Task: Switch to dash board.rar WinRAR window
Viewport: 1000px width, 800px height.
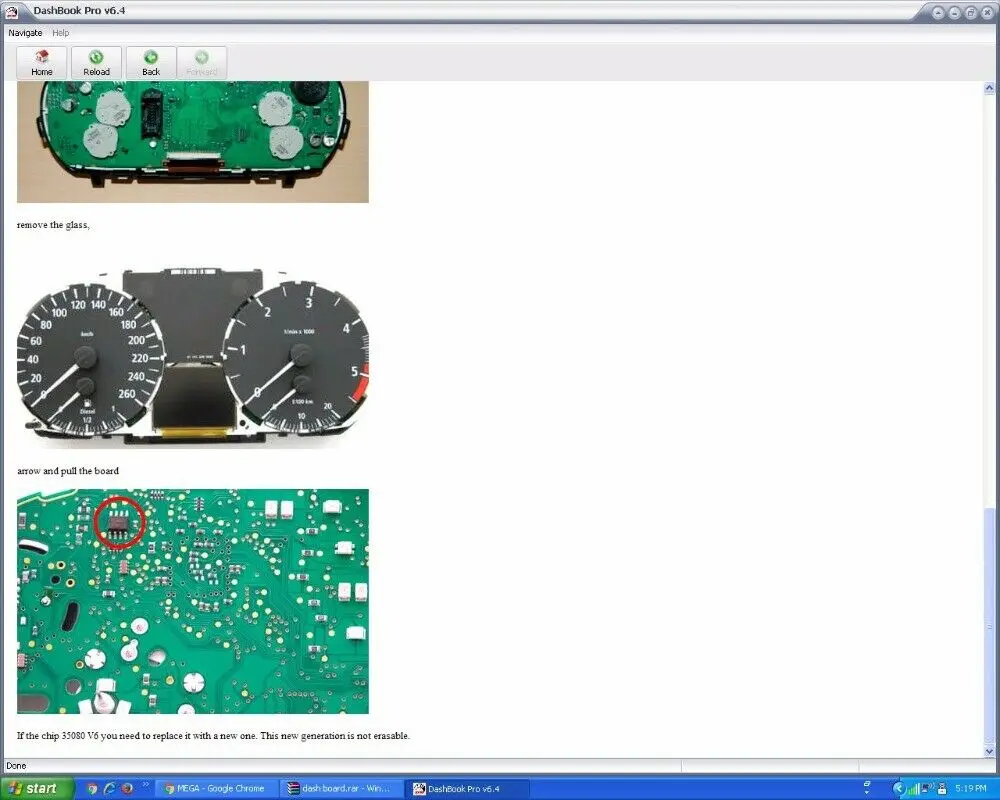Action: pyautogui.click(x=341, y=789)
